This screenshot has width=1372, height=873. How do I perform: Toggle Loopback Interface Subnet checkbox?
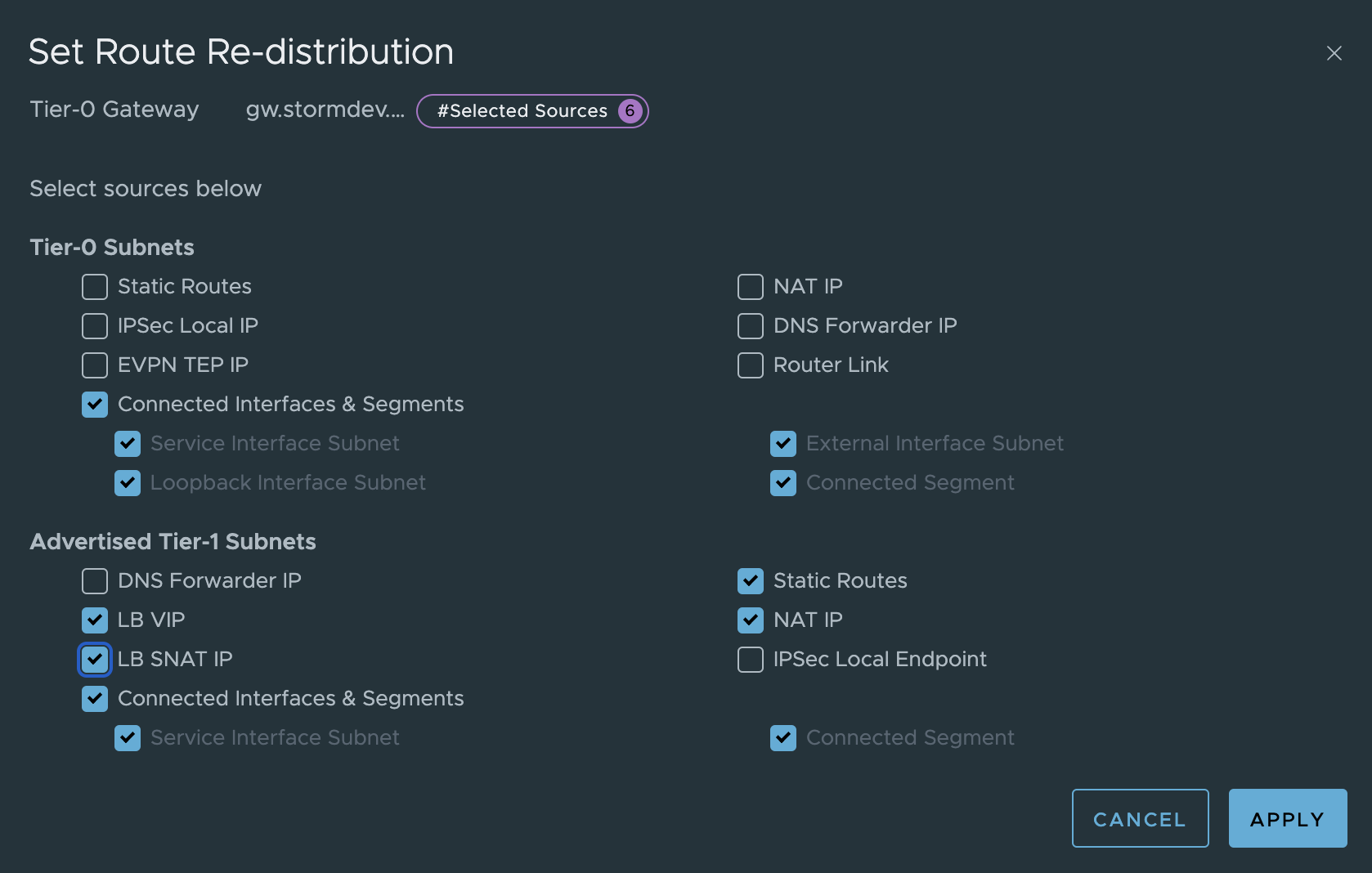pos(128,483)
